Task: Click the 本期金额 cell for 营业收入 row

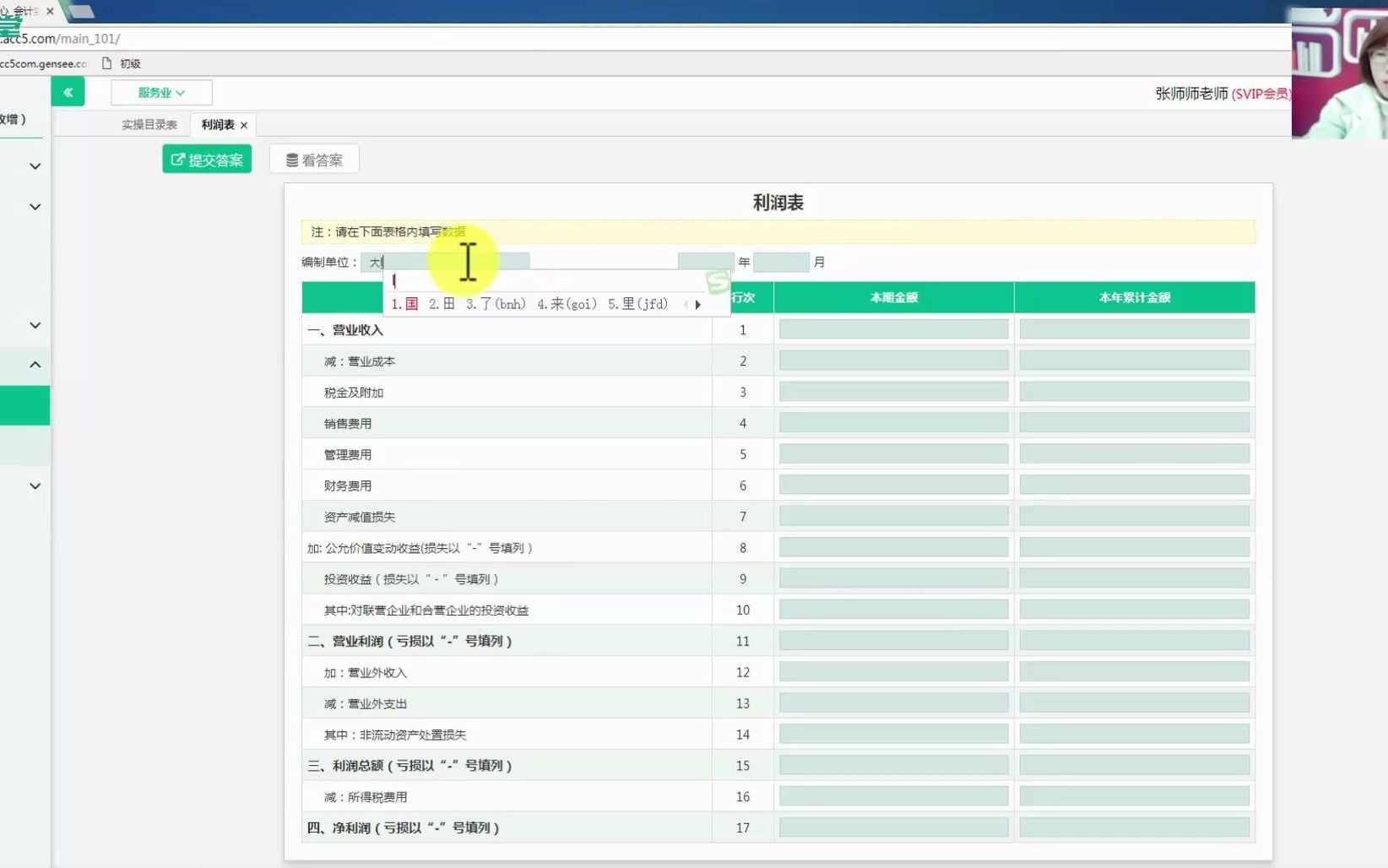Action: click(892, 329)
